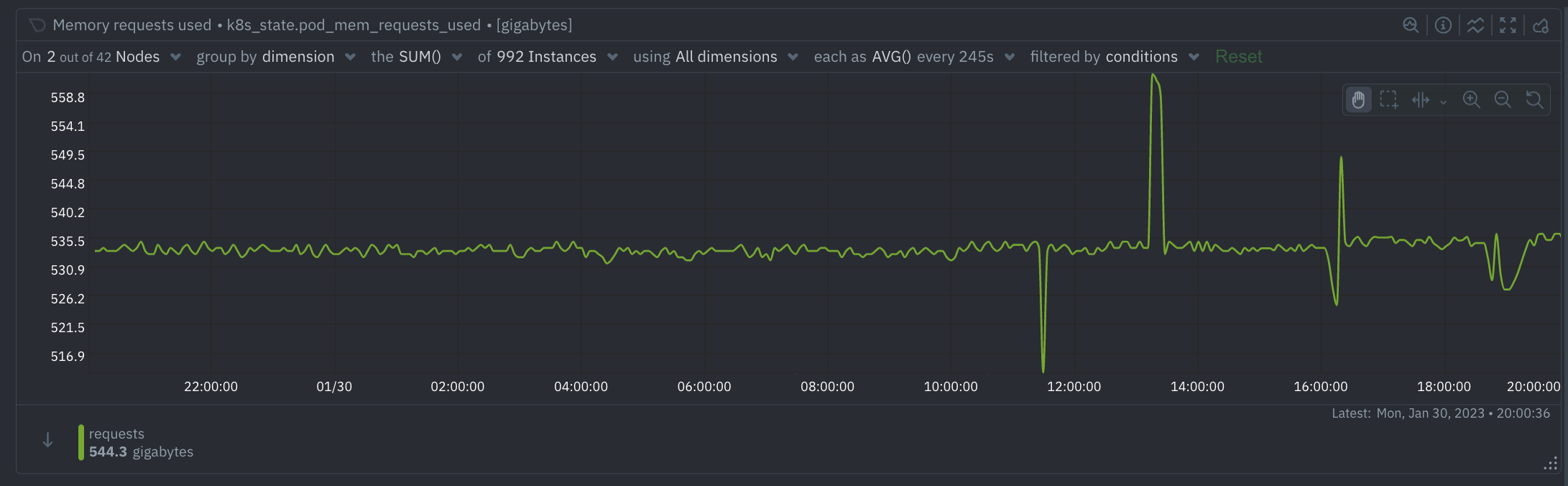1568x486 pixels.
Task: Toggle the requests dimension in legend
Action: click(x=116, y=434)
